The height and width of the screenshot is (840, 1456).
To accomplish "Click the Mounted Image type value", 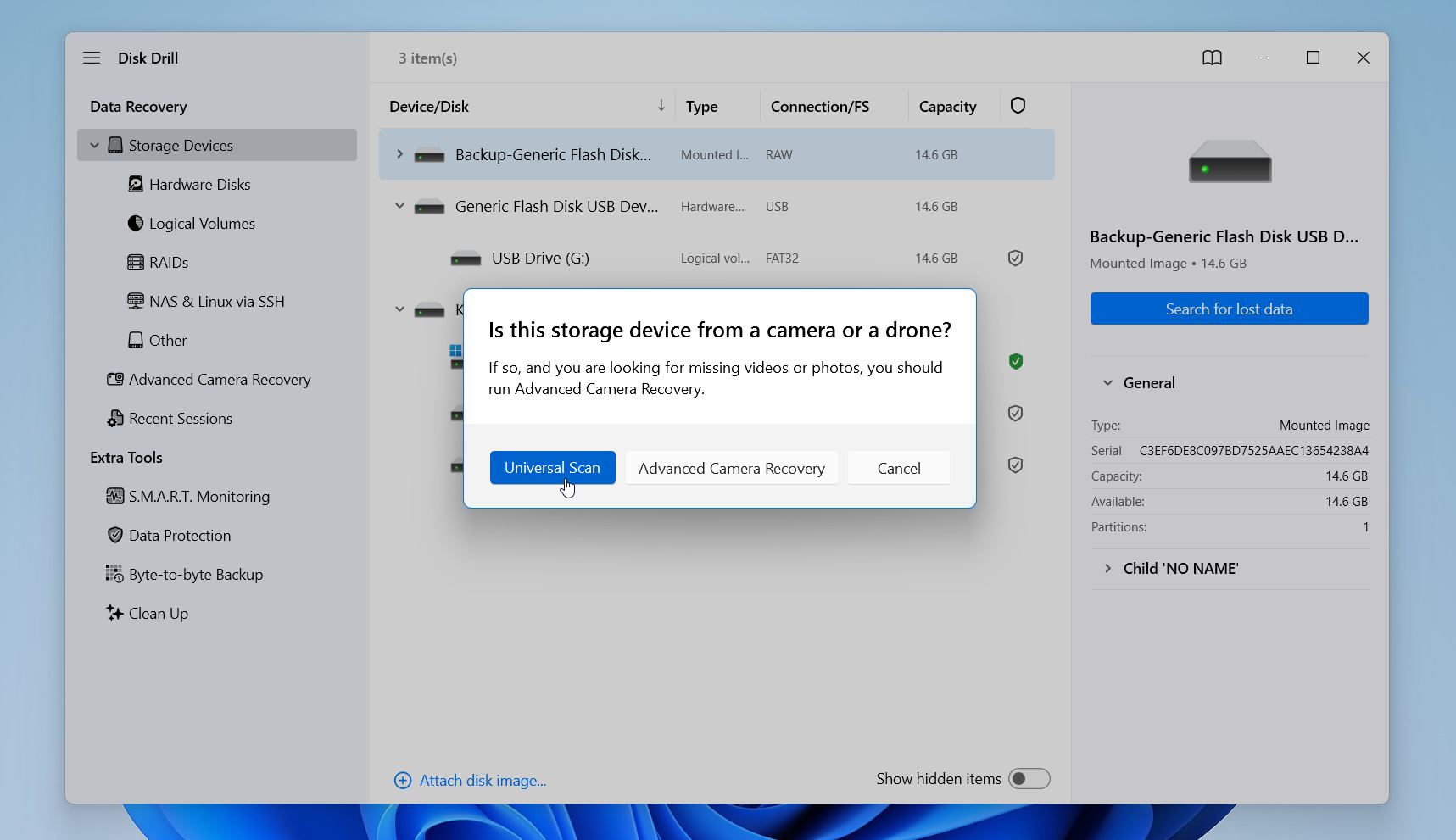I will click(1325, 425).
